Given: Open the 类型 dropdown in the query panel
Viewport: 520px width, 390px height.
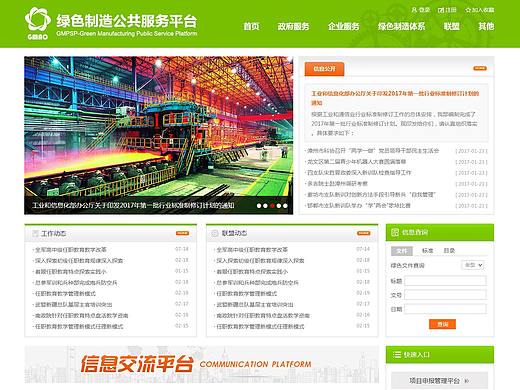Looking at the screenshot, I should [x=473, y=265].
